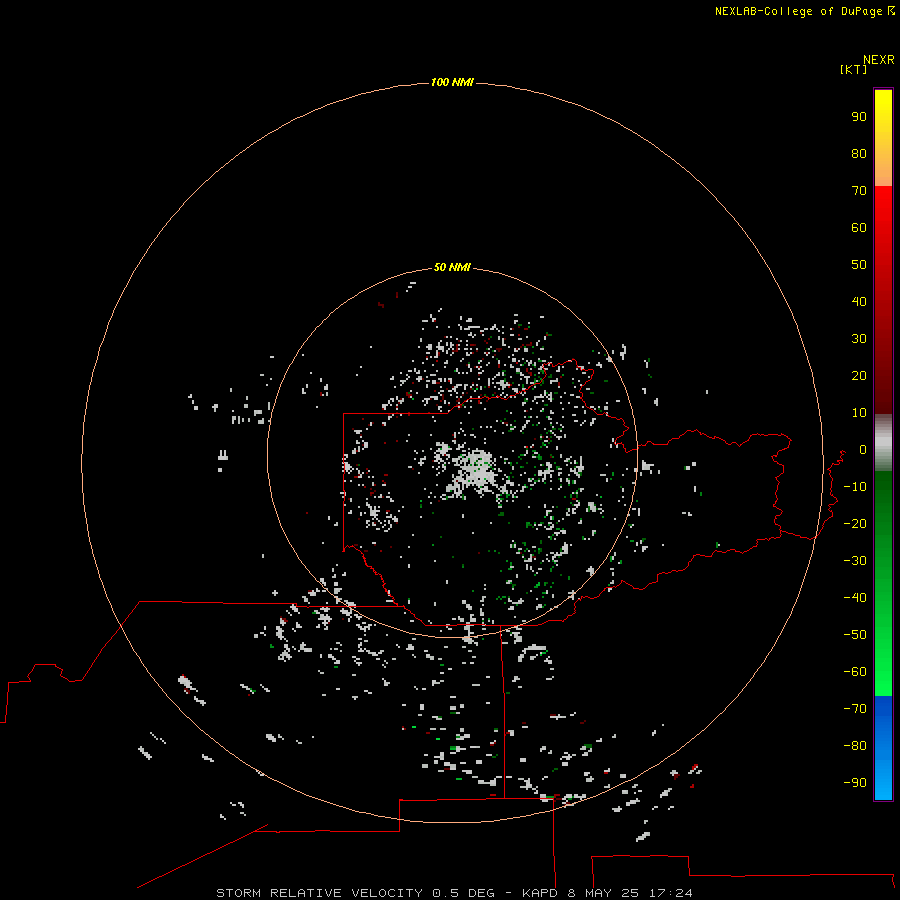Select the 70 knot label on the velocity scale
This screenshot has height=900, width=900.
pyautogui.click(x=859, y=191)
